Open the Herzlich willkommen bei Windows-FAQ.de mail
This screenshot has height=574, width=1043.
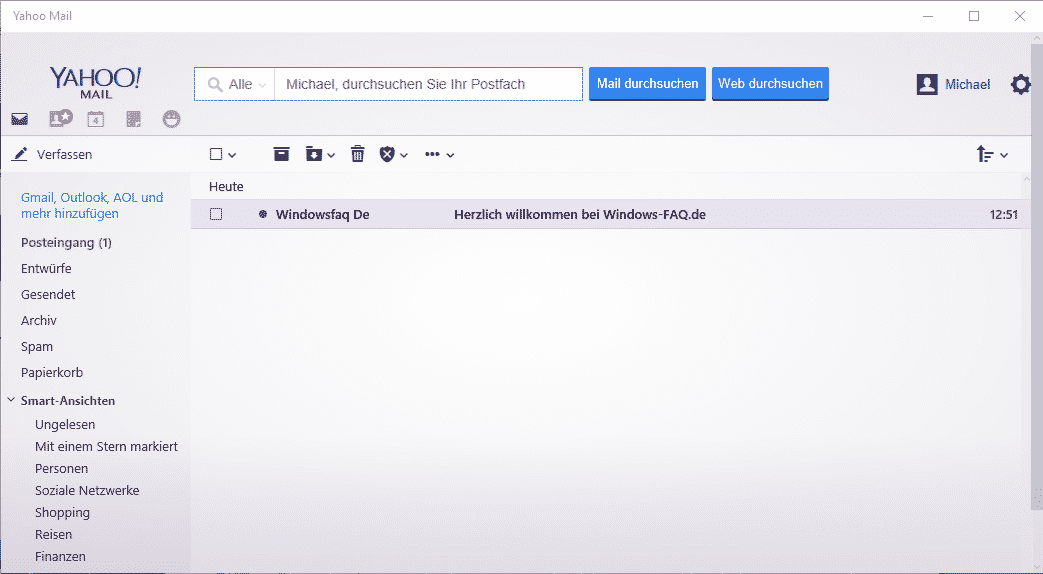click(580, 214)
